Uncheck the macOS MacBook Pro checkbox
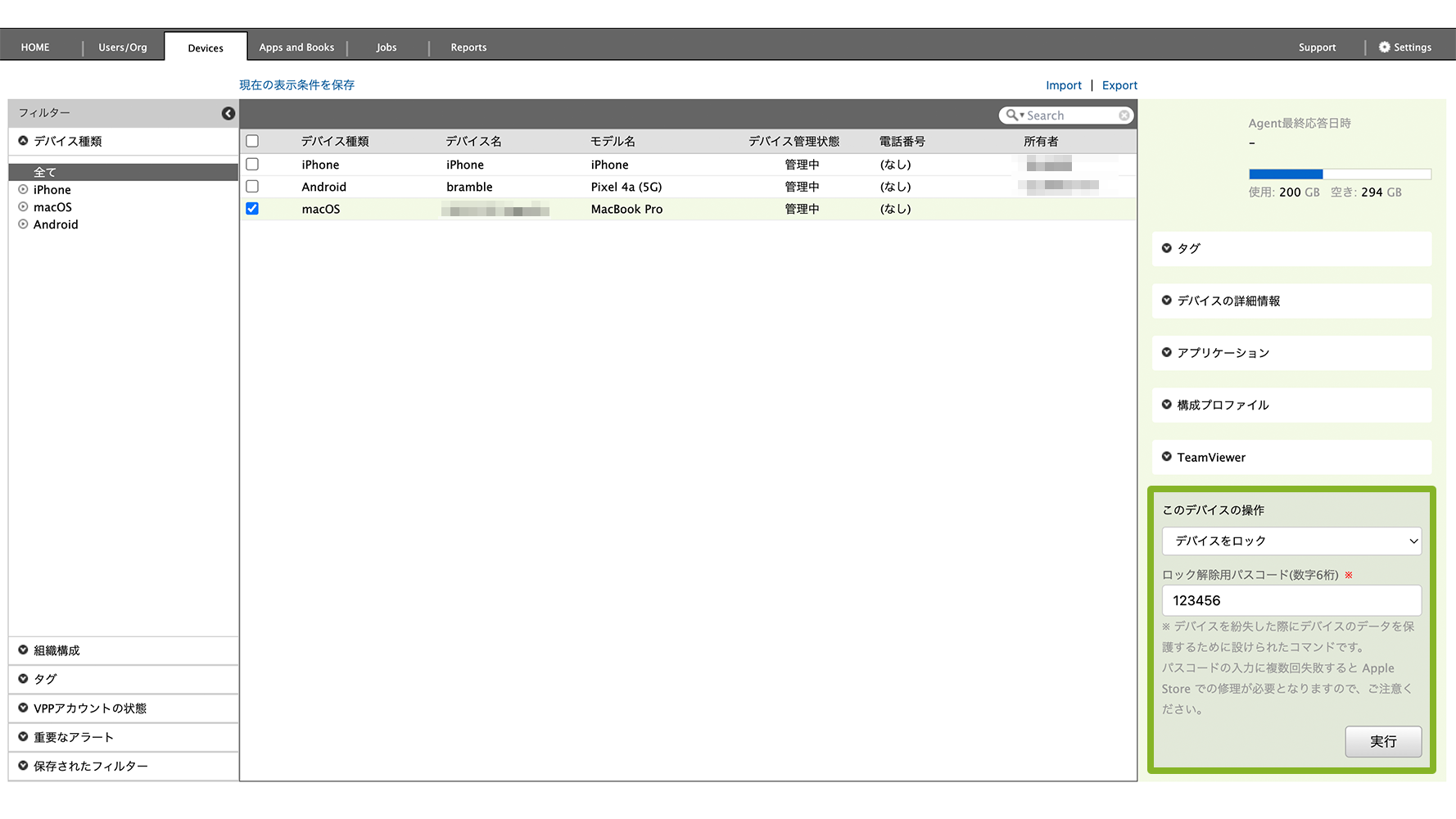Screen dimensions: 1456x819 pos(252,209)
